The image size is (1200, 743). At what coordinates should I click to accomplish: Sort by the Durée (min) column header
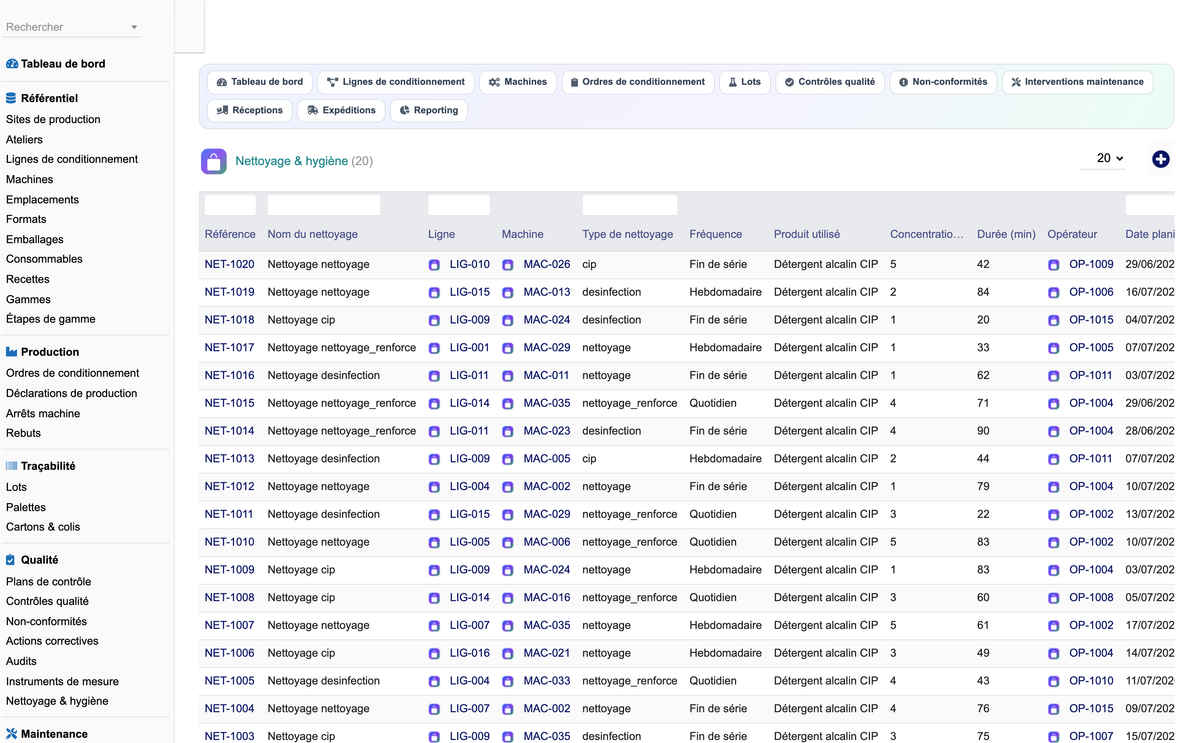(x=1006, y=235)
